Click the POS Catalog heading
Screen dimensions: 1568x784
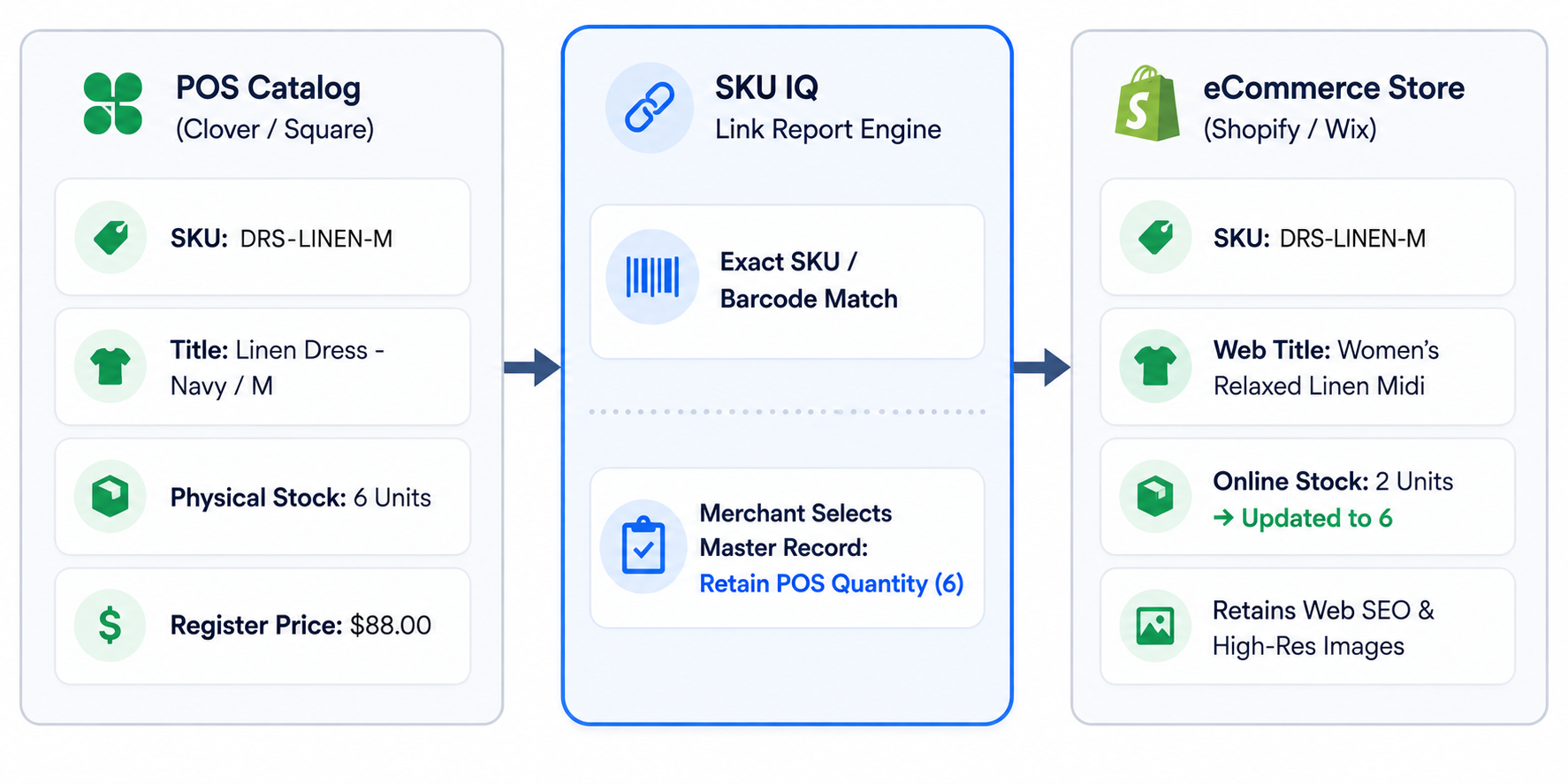(268, 88)
